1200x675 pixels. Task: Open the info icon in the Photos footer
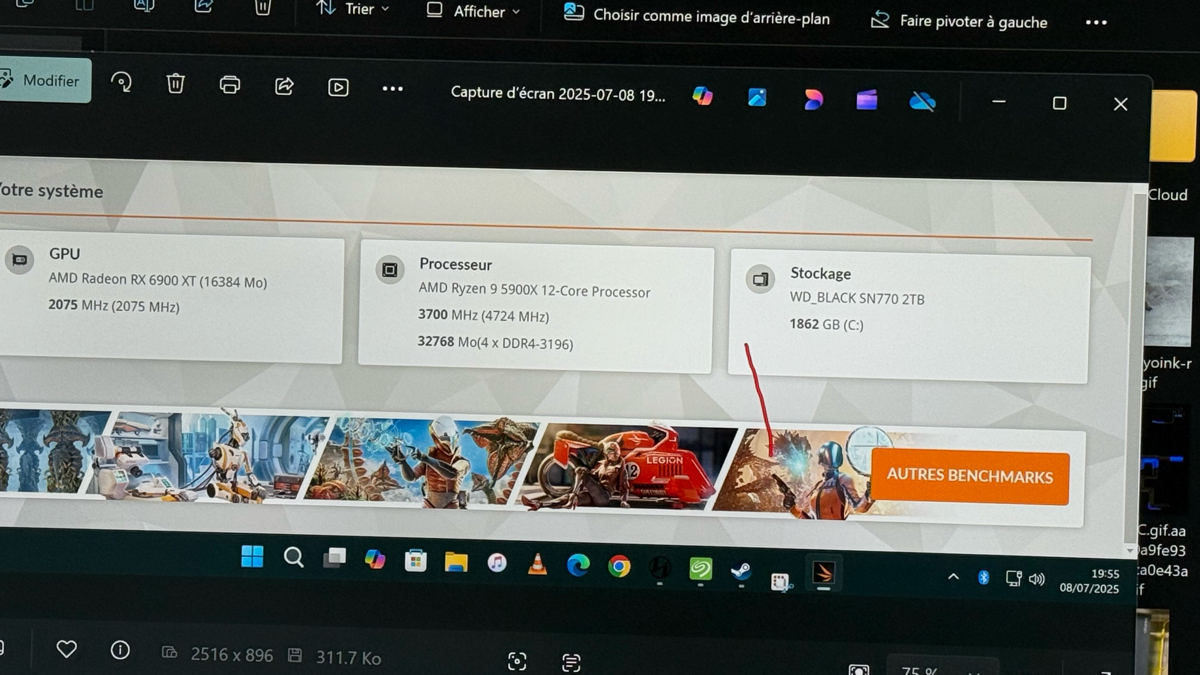(120, 650)
